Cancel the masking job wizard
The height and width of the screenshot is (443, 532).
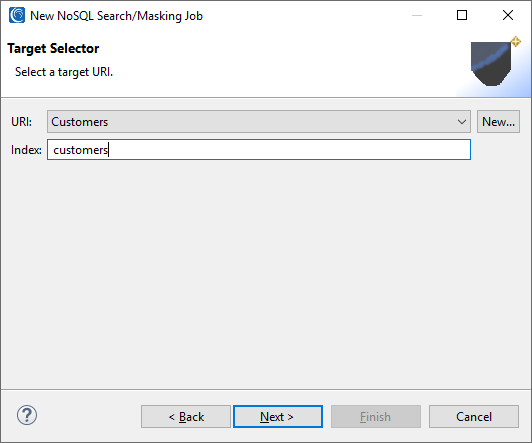[474, 417]
